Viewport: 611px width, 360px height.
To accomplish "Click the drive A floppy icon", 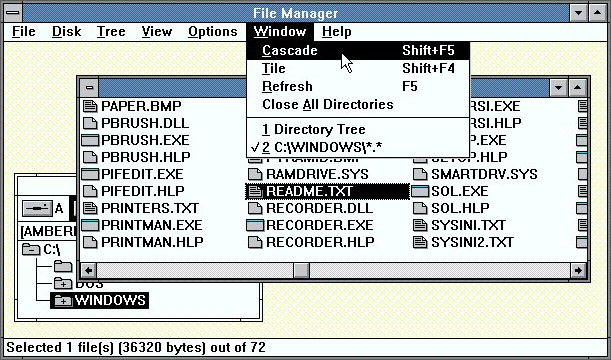I will pyautogui.click(x=37, y=208).
